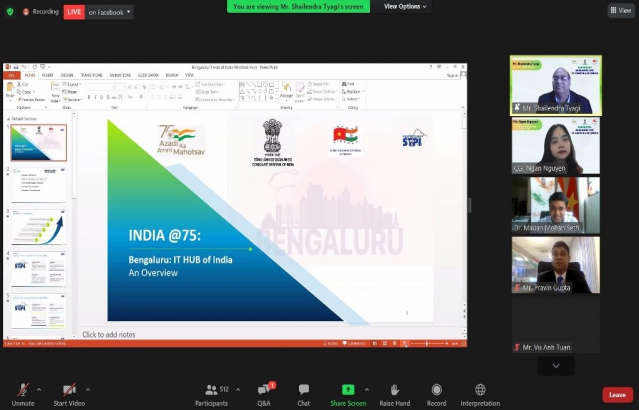The image size is (639, 410).
Task: Expand audio options arrow beside Unmute
Action: [39, 390]
